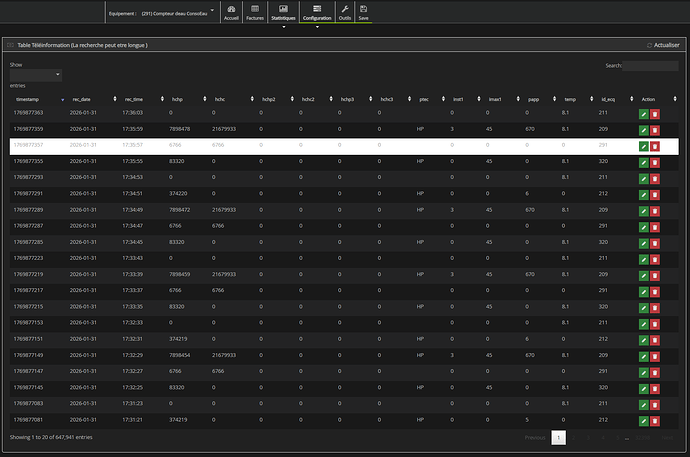The width and height of the screenshot is (690, 457).
Task: Edit the last row with timestamp 1769877081
Action: tap(643, 419)
